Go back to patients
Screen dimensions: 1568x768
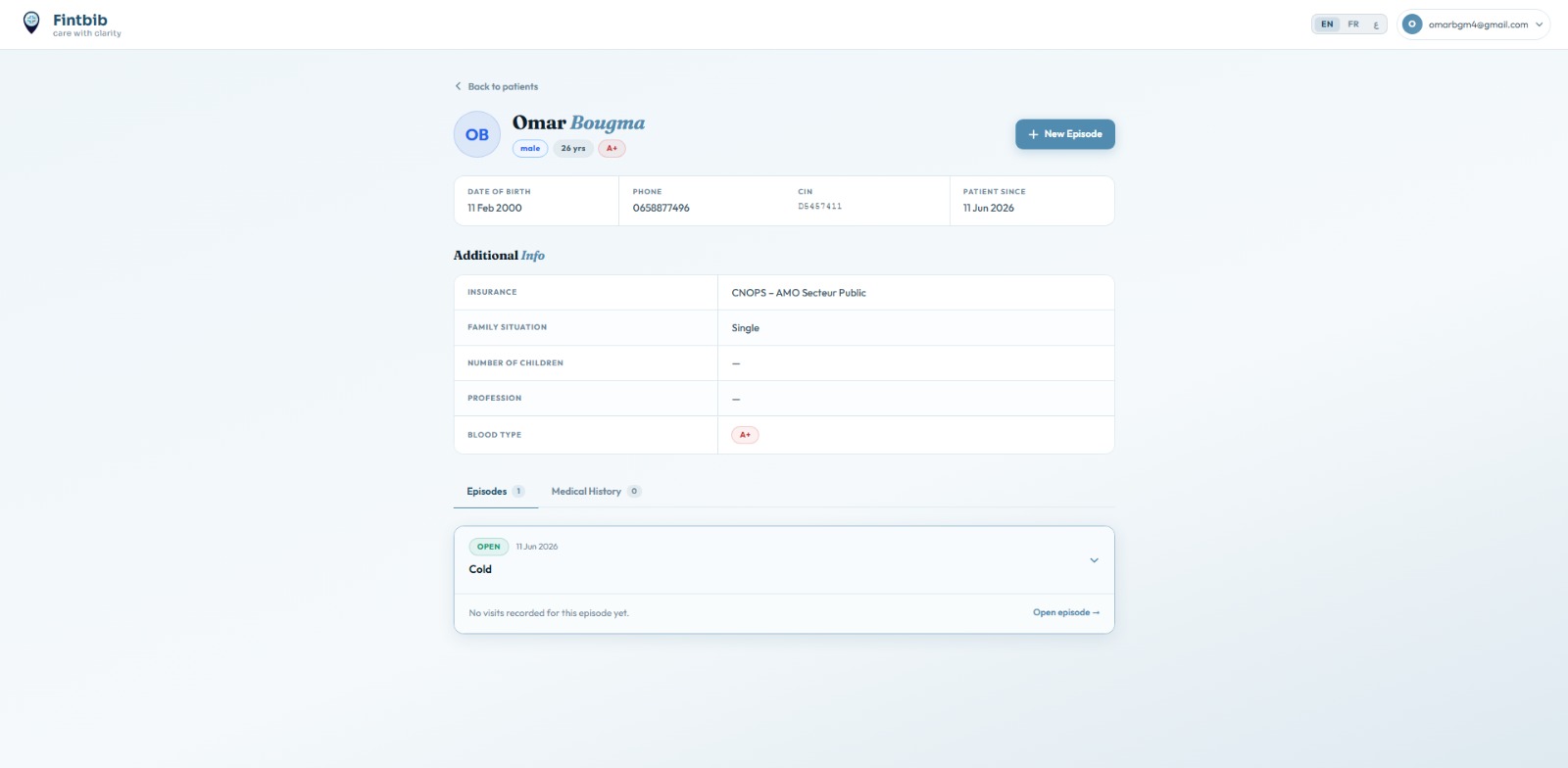(x=496, y=86)
